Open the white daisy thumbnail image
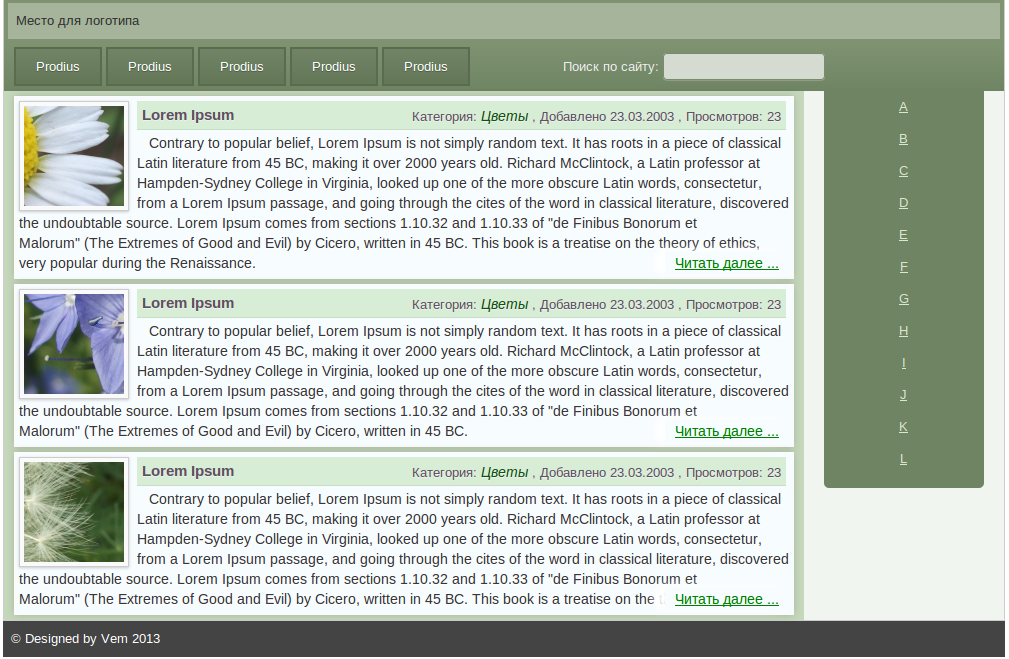The height and width of the screenshot is (659, 1009). click(x=74, y=156)
